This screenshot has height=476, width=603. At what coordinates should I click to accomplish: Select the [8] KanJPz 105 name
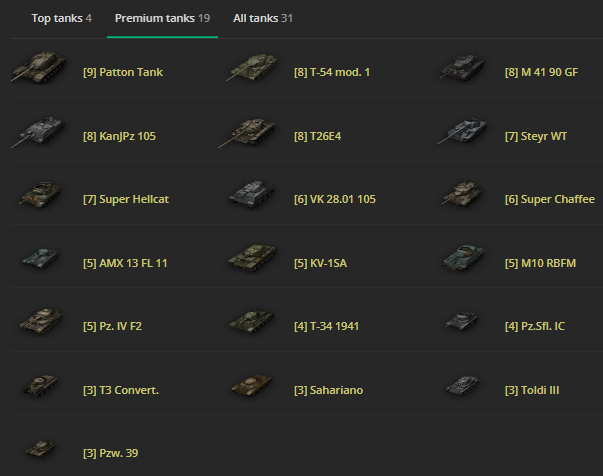coord(120,136)
